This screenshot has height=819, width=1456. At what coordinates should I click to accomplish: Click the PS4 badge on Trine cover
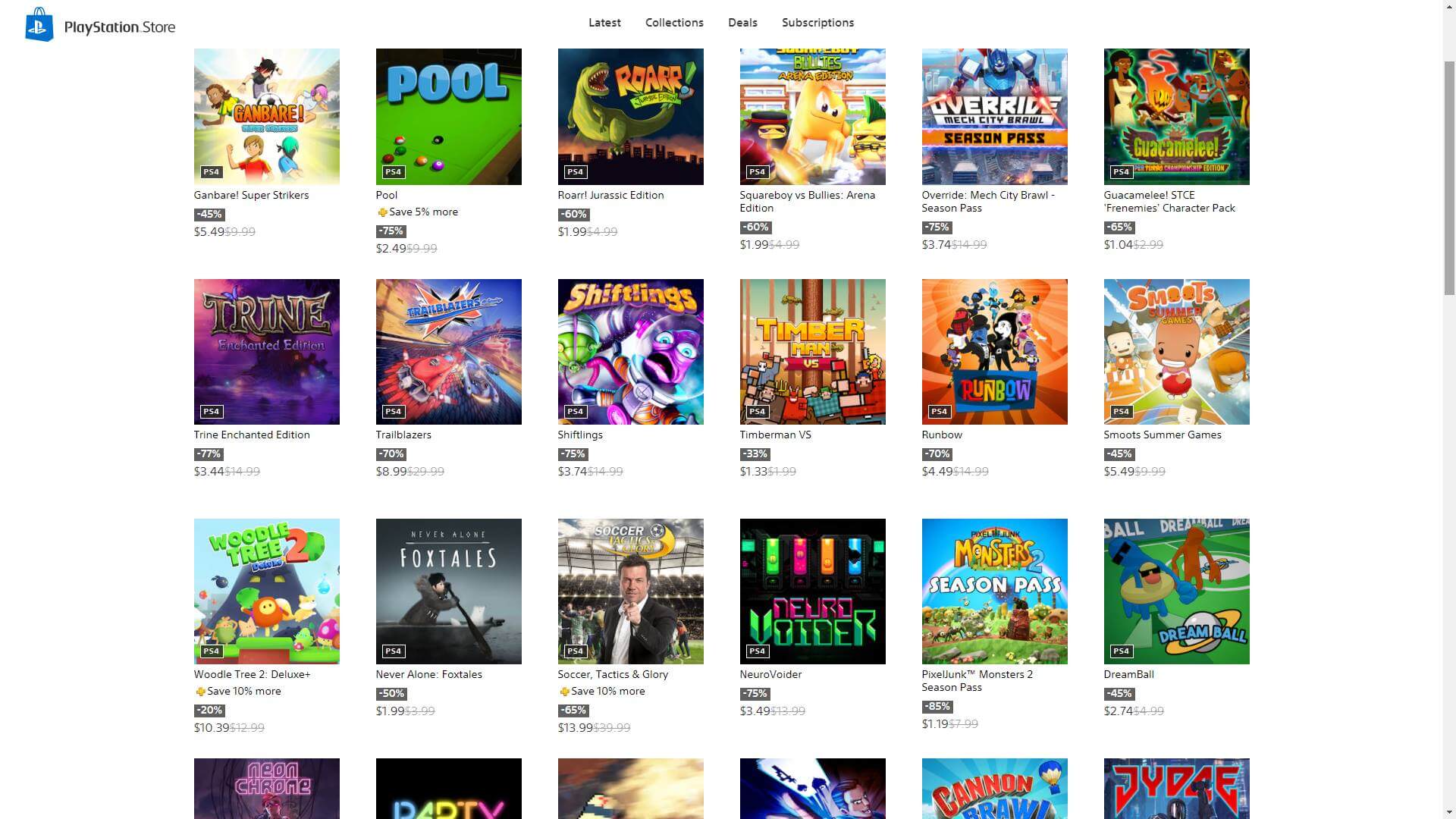point(211,411)
